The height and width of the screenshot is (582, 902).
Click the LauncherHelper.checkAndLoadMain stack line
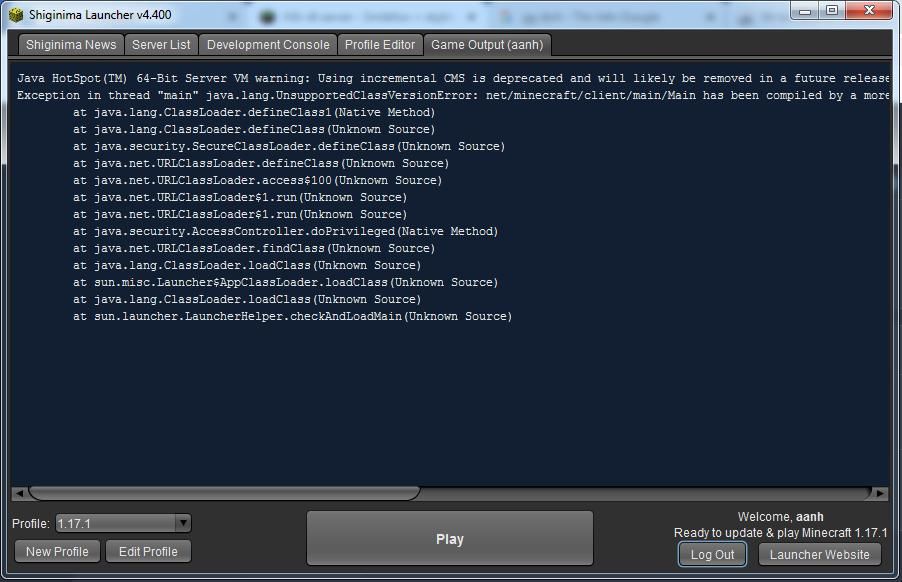[292, 316]
